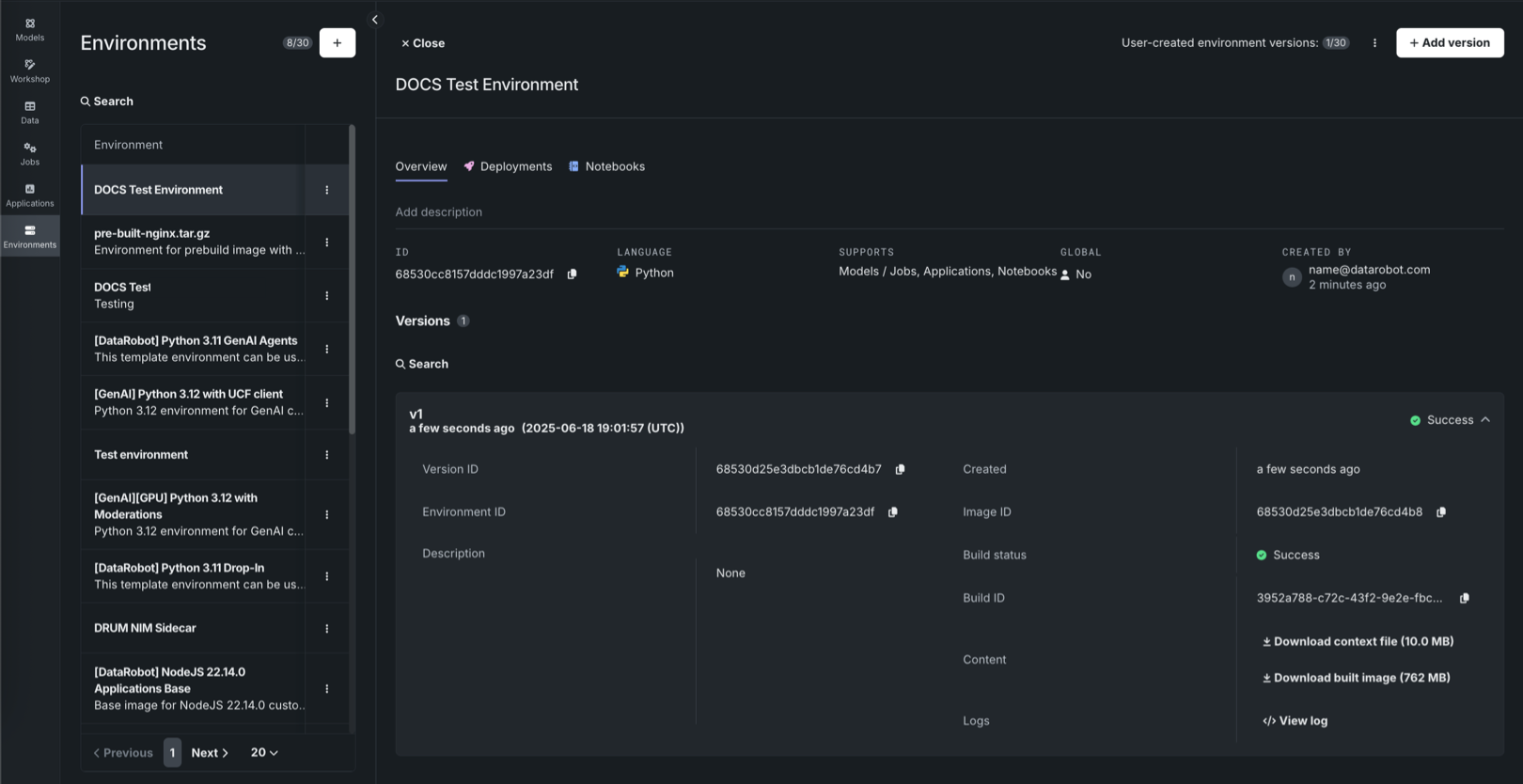Open options menu for DRUM NIM Sidecar

(x=327, y=629)
